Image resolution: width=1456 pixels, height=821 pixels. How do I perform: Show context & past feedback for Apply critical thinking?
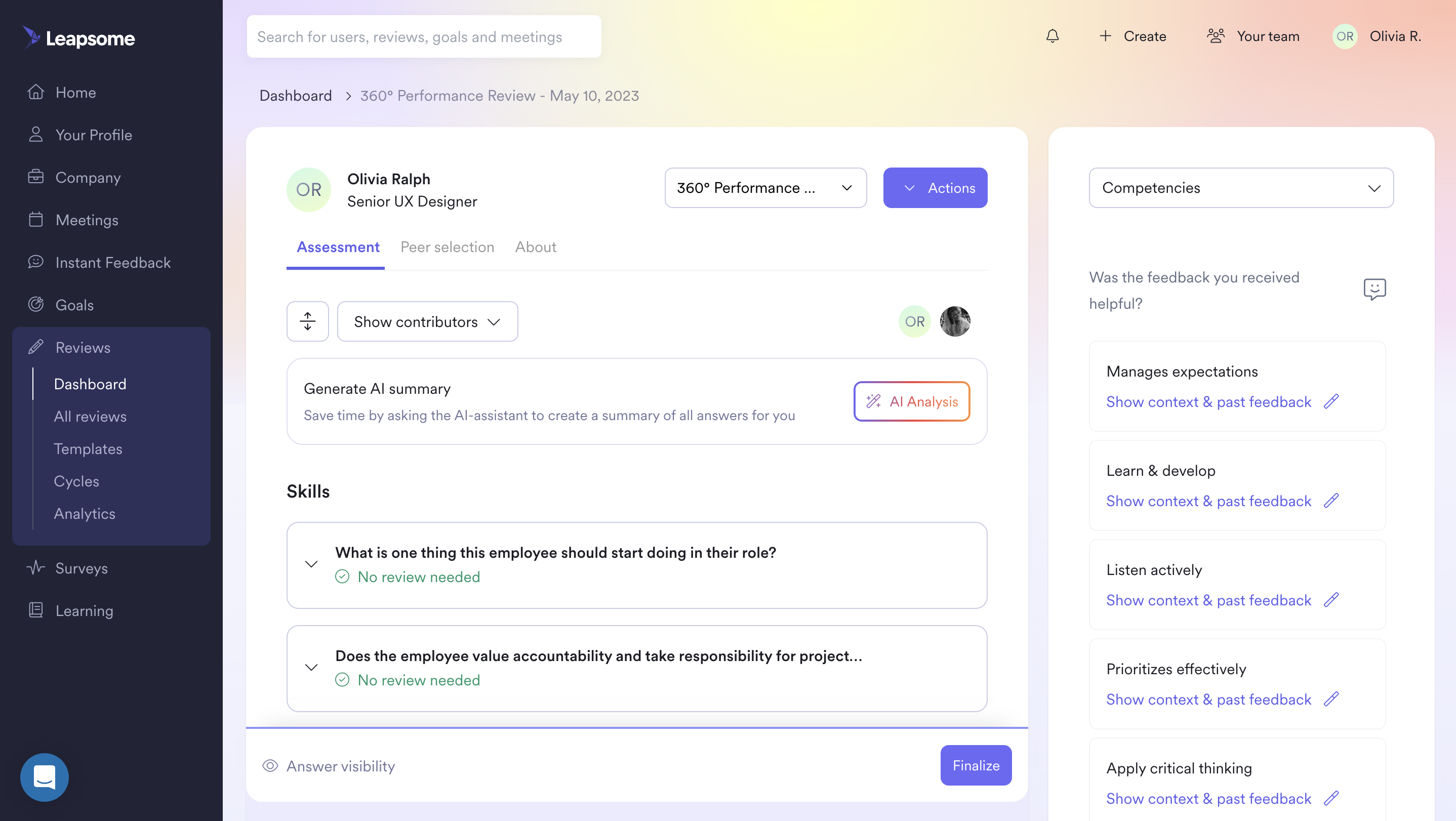pos(1208,798)
